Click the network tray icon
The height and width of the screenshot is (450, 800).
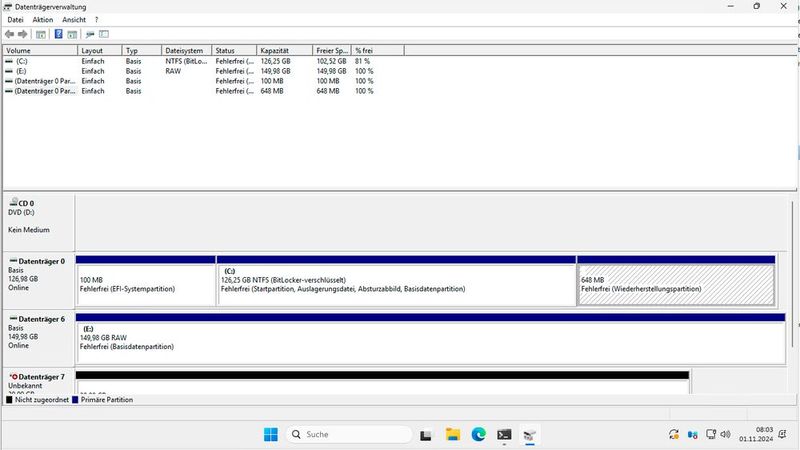(x=711, y=434)
